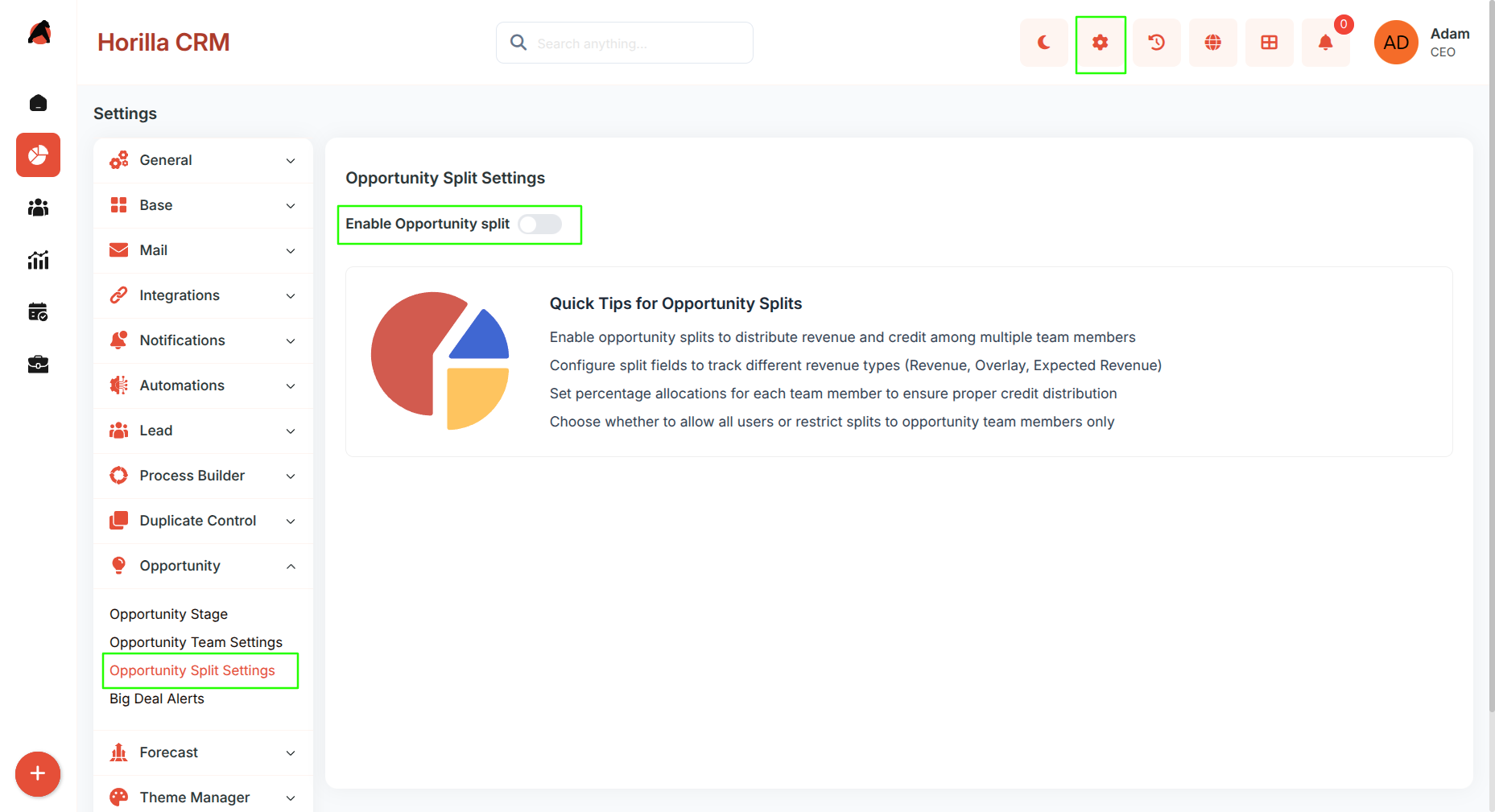Expand the Forecast settings section
The height and width of the screenshot is (812, 1495).
point(203,752)
